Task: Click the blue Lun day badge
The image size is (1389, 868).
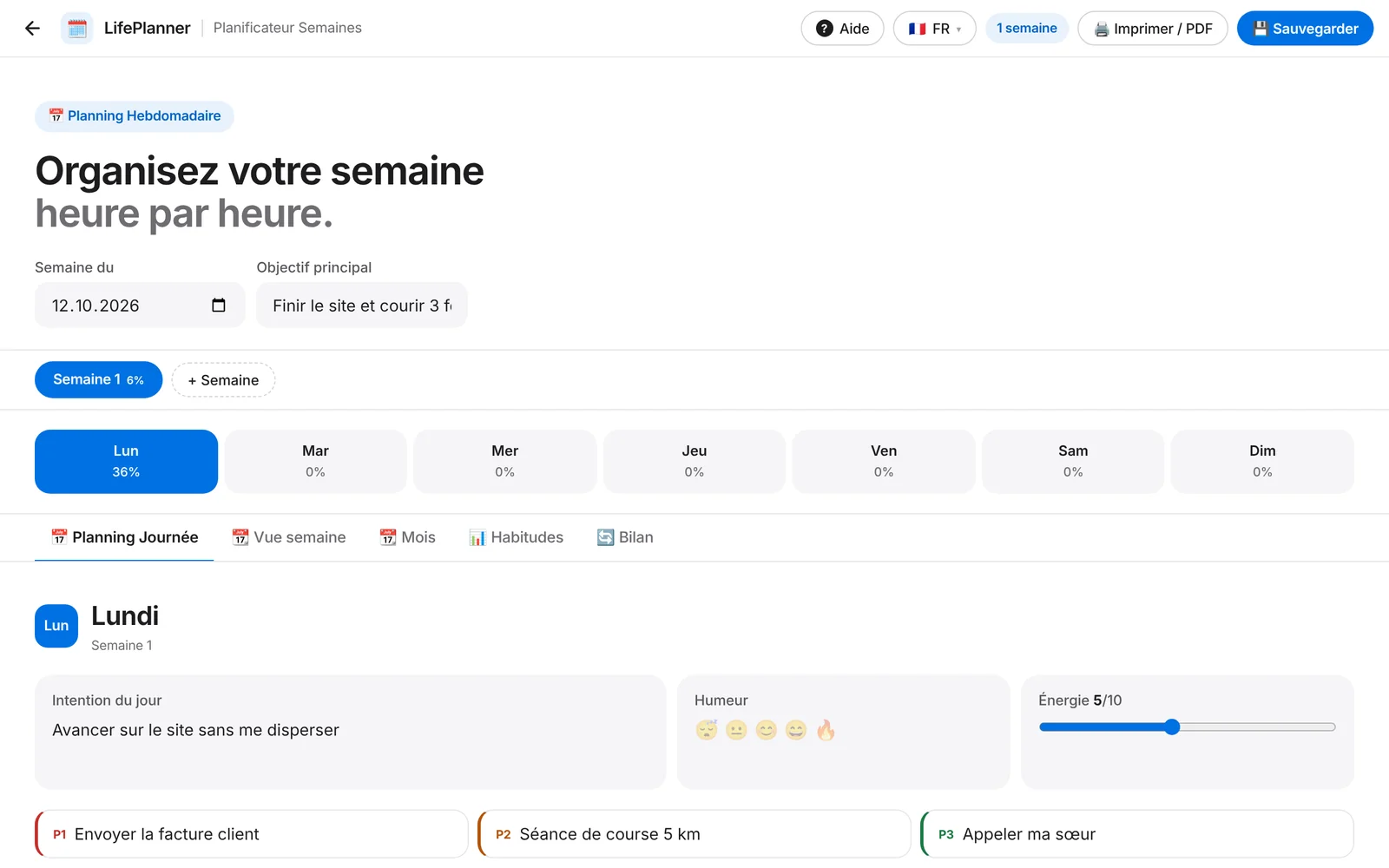Action: tap(56, 626)
